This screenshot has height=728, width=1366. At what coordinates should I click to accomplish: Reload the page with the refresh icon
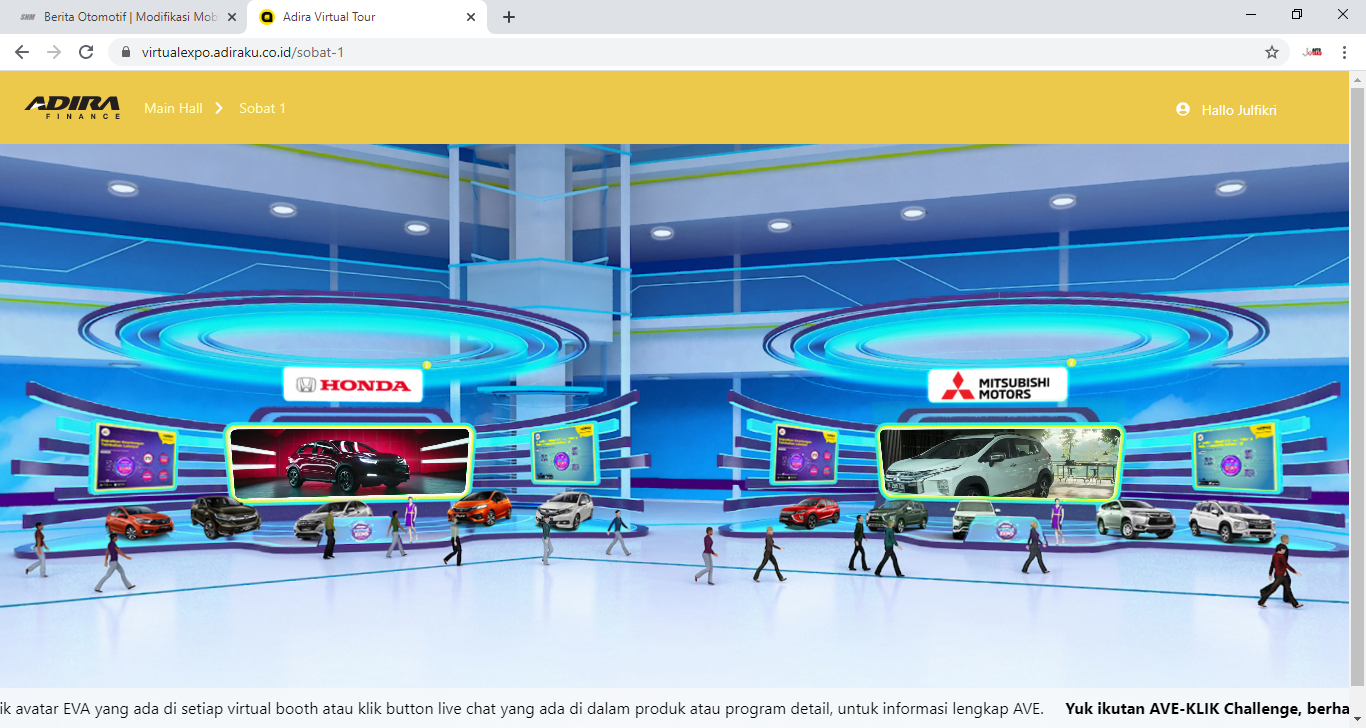(86, 52)
